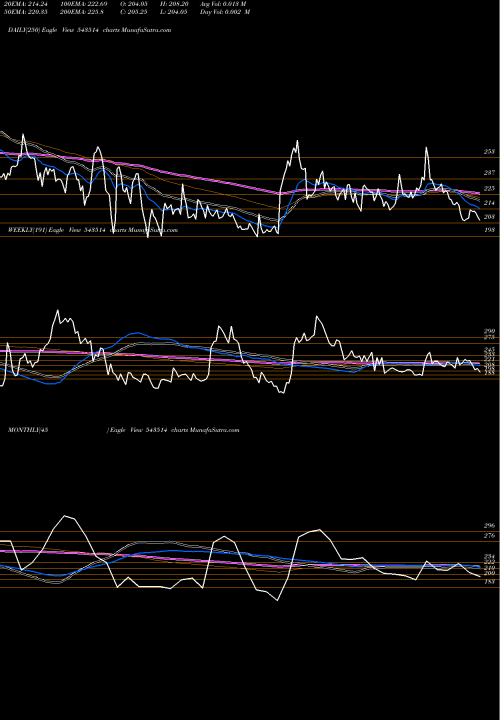The width and height of the screenshot is (500, 720).
Task: Click the 276 price label on monthly chart
Action: tap(489, 536)
